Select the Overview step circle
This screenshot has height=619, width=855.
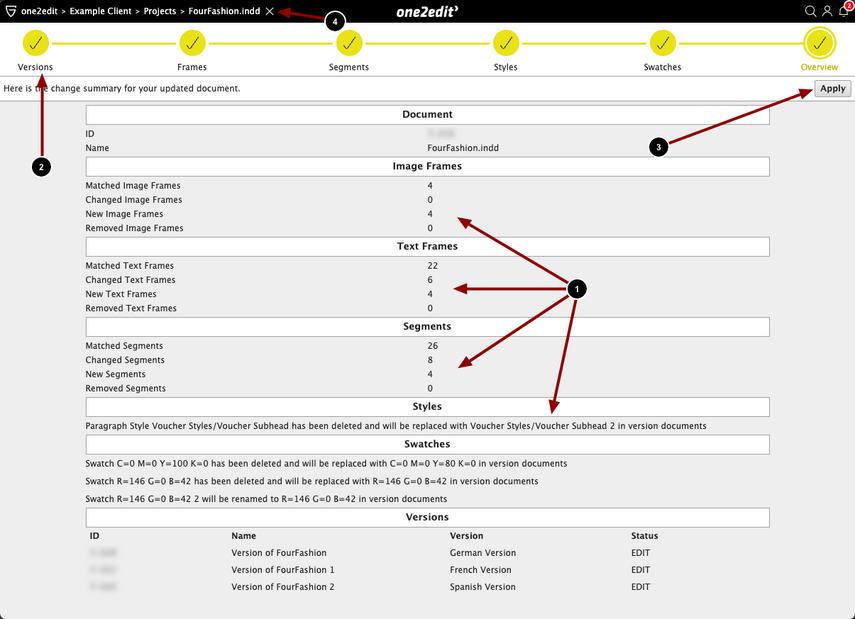click(x=819, y=43)
